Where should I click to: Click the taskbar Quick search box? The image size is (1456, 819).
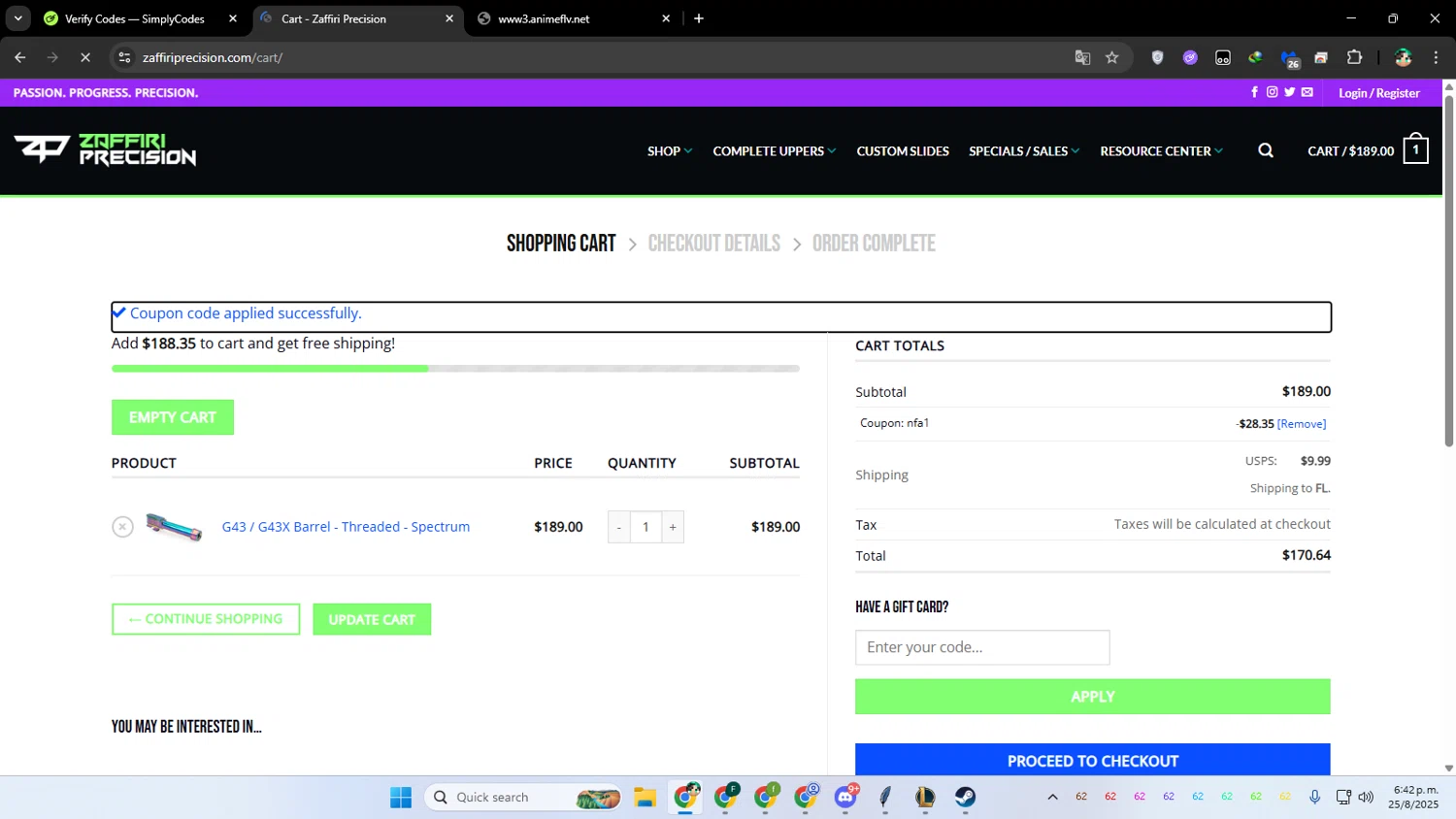coord(523,797)
